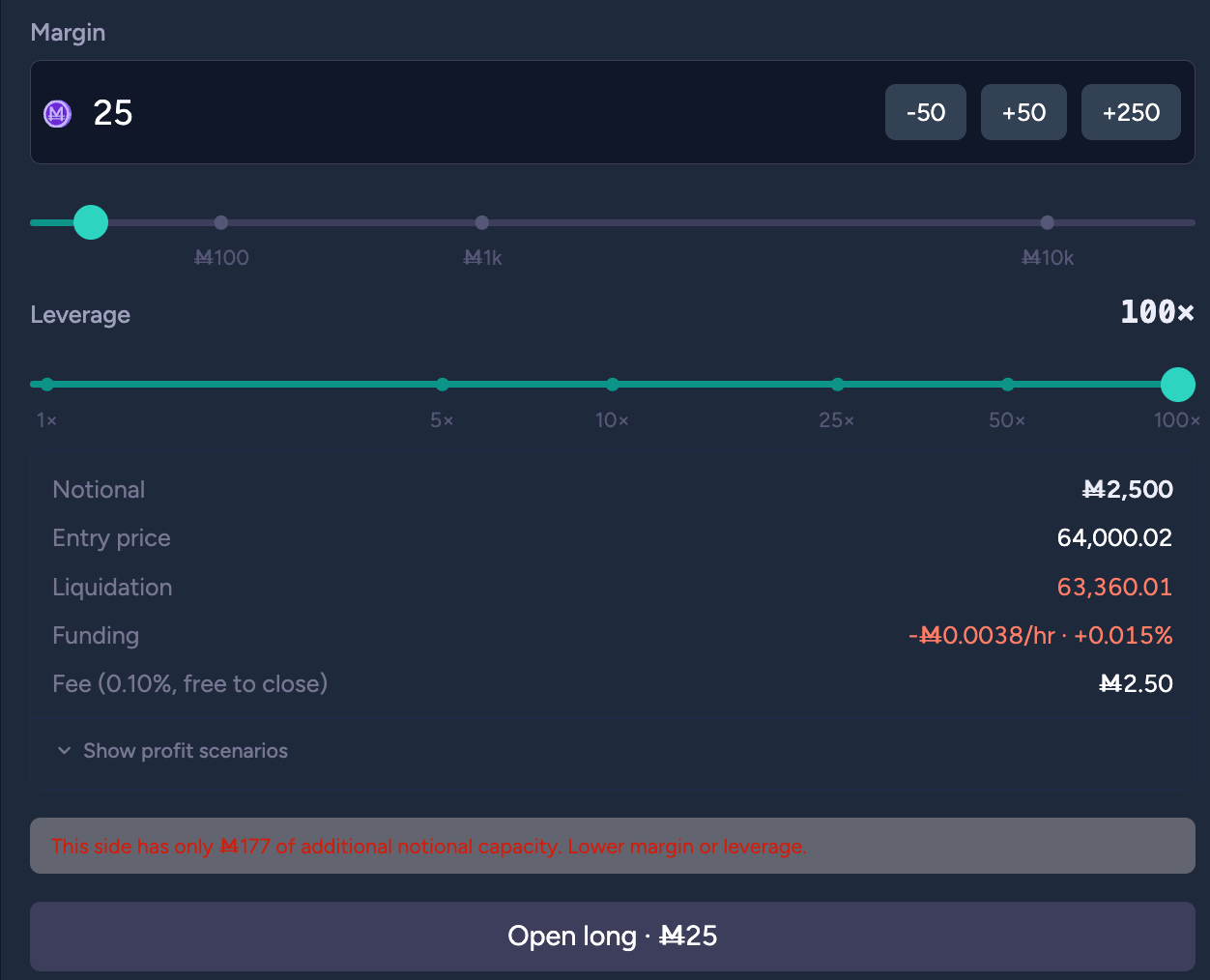Click the entry price 64,000.02
Image resolution: width=1210 pixels, height=980 pixels.
click(x=1114, y=538)
